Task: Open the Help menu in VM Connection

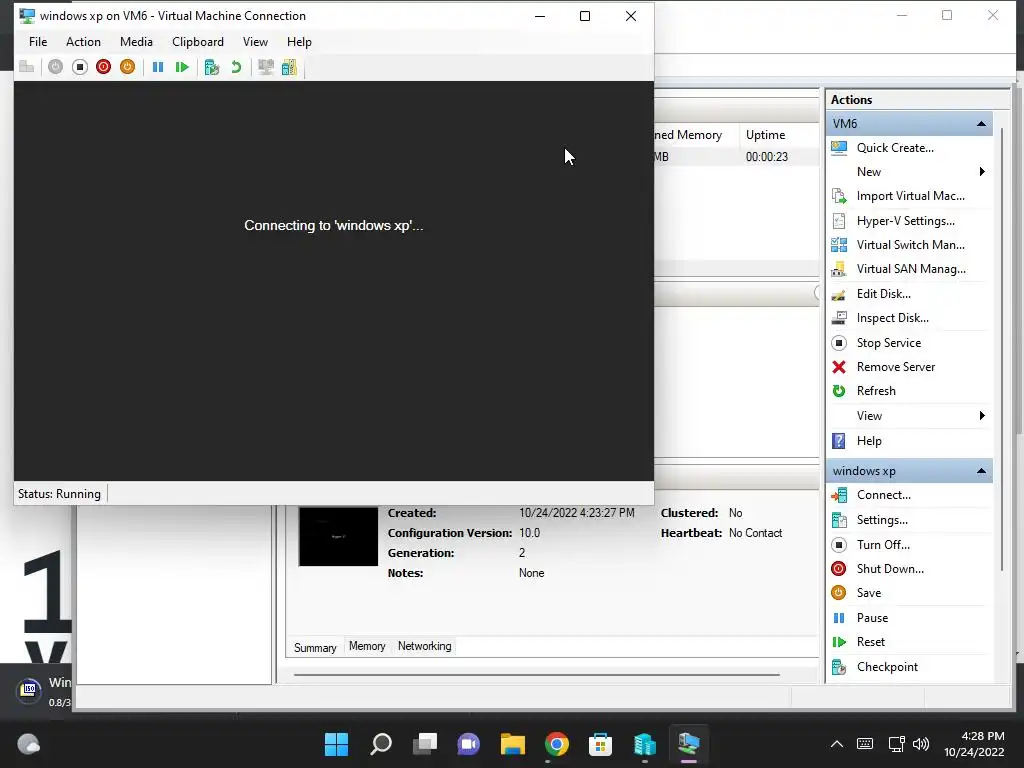Action: [299, 42]
